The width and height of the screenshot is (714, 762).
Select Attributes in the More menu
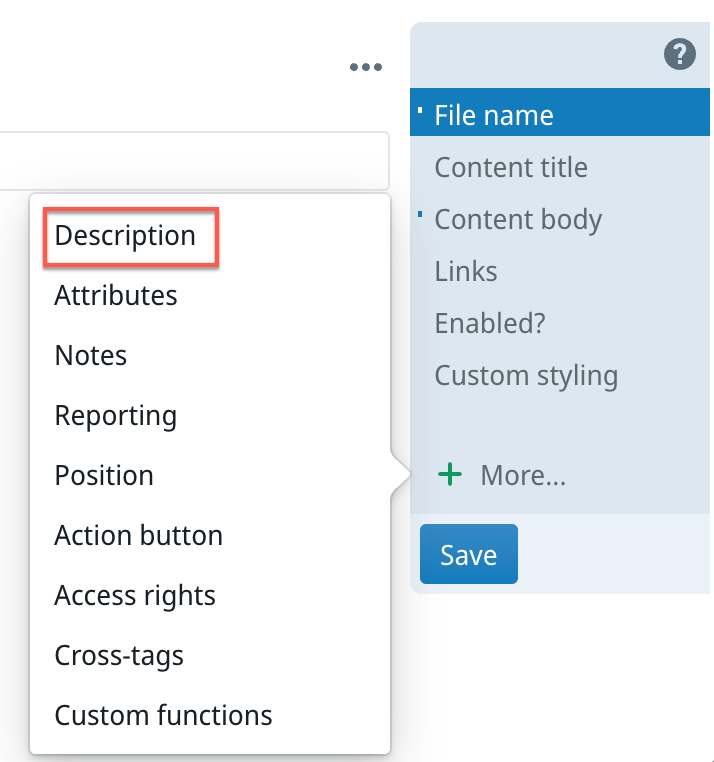tap(116, 296)
